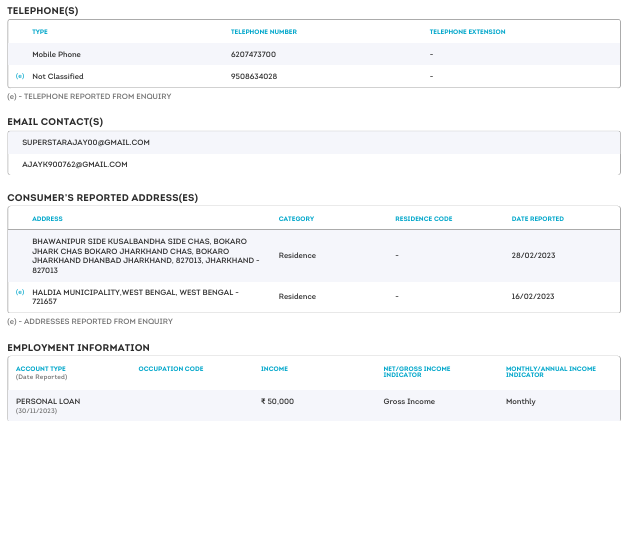Click the Address column header
The width and height of the screenshot is (636, 536).
click(x=47, y=219)
